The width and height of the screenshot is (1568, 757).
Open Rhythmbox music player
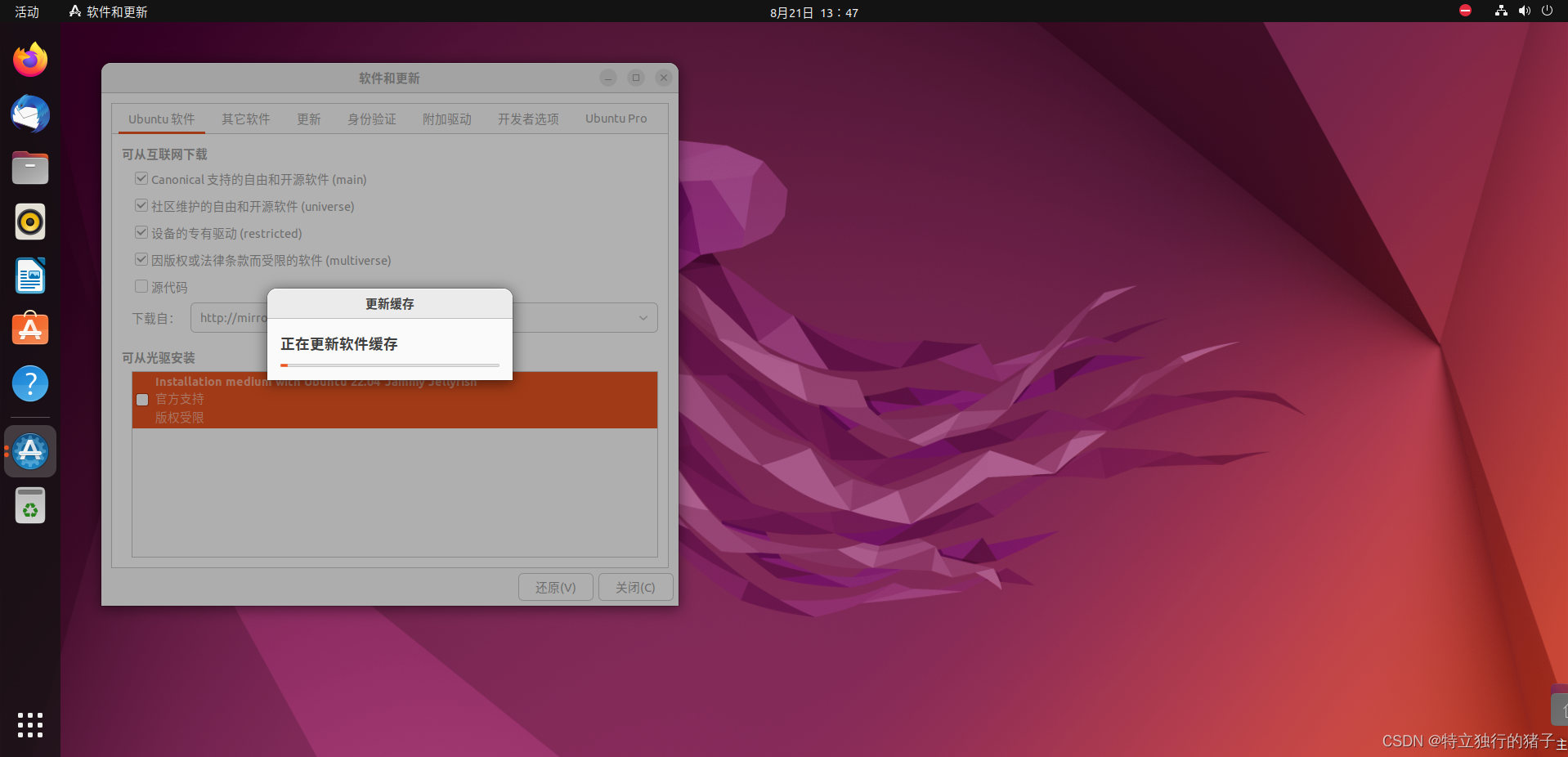coord(30,222)
